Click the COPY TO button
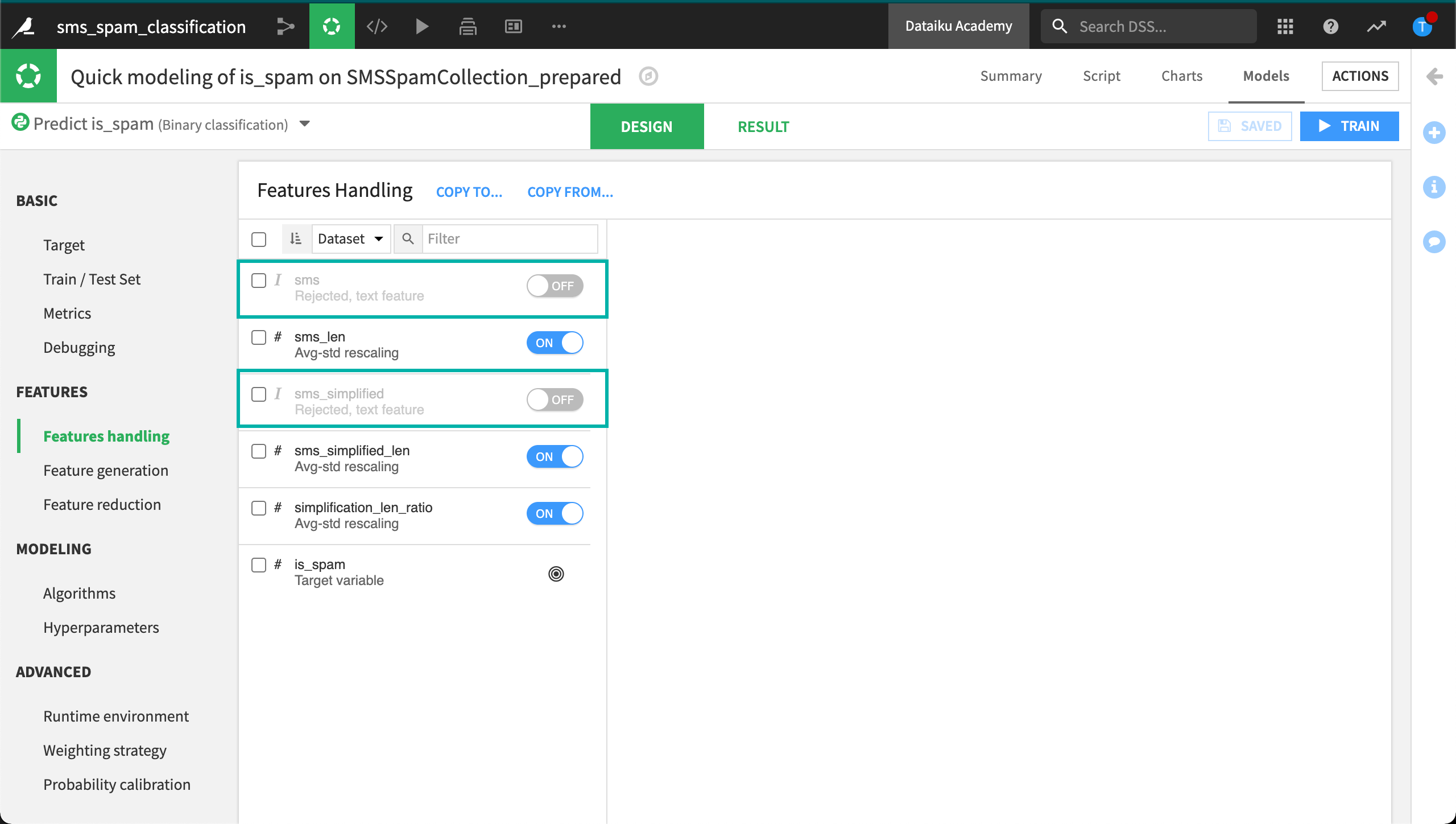Screen dimensions: 1456x824 point(469,192)
